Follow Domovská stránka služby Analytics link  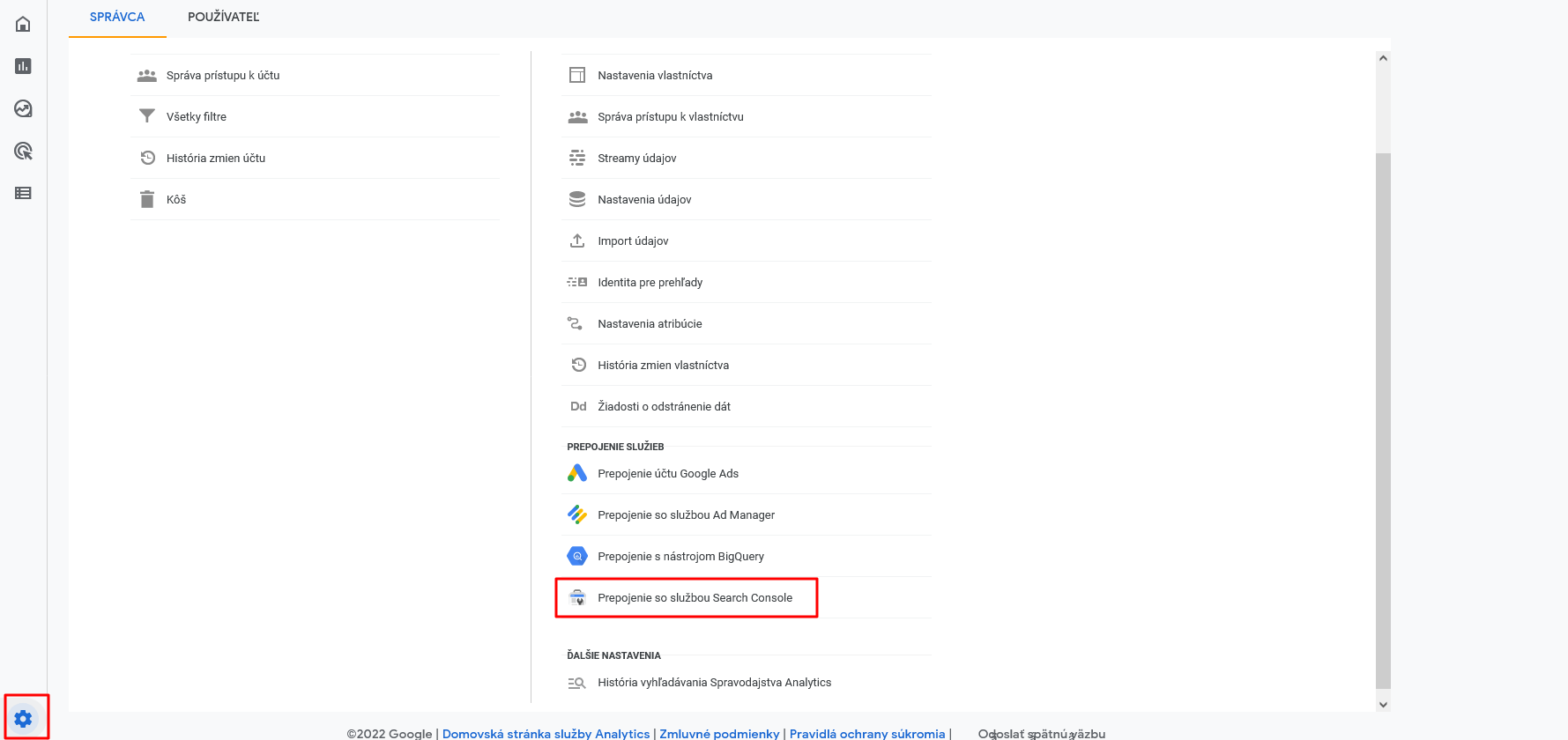[546, 733]
